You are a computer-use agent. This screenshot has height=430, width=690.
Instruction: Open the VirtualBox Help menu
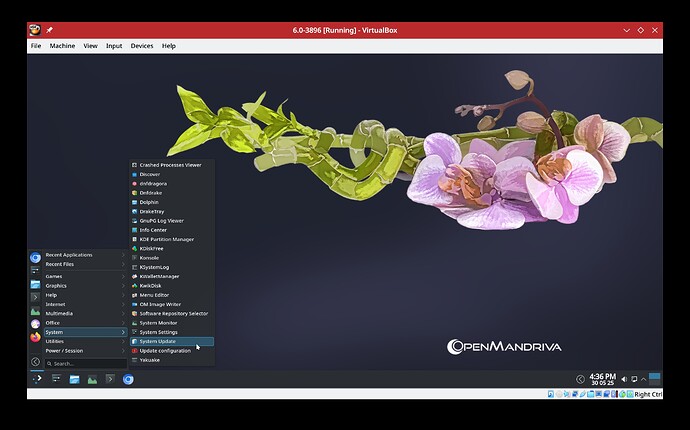(x=169, y=46)
